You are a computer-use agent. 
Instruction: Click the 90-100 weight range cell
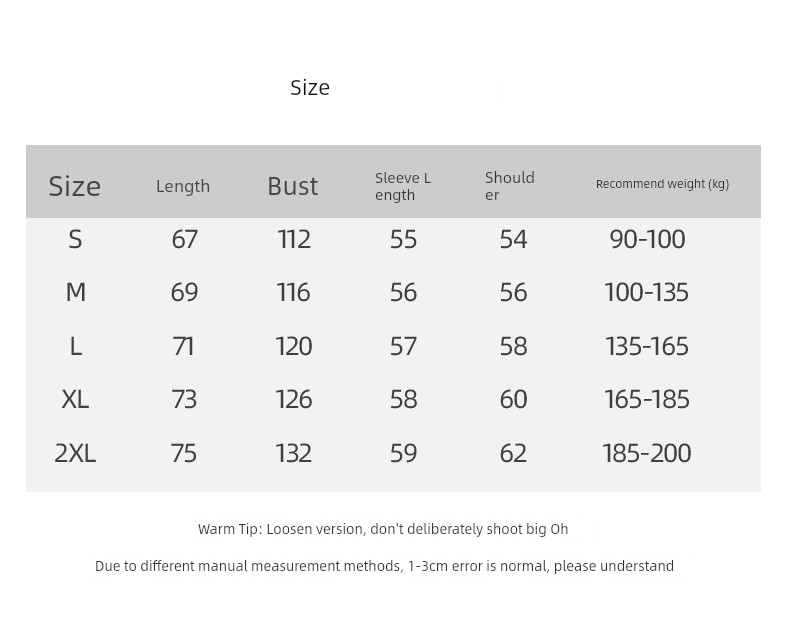(647, 239)
